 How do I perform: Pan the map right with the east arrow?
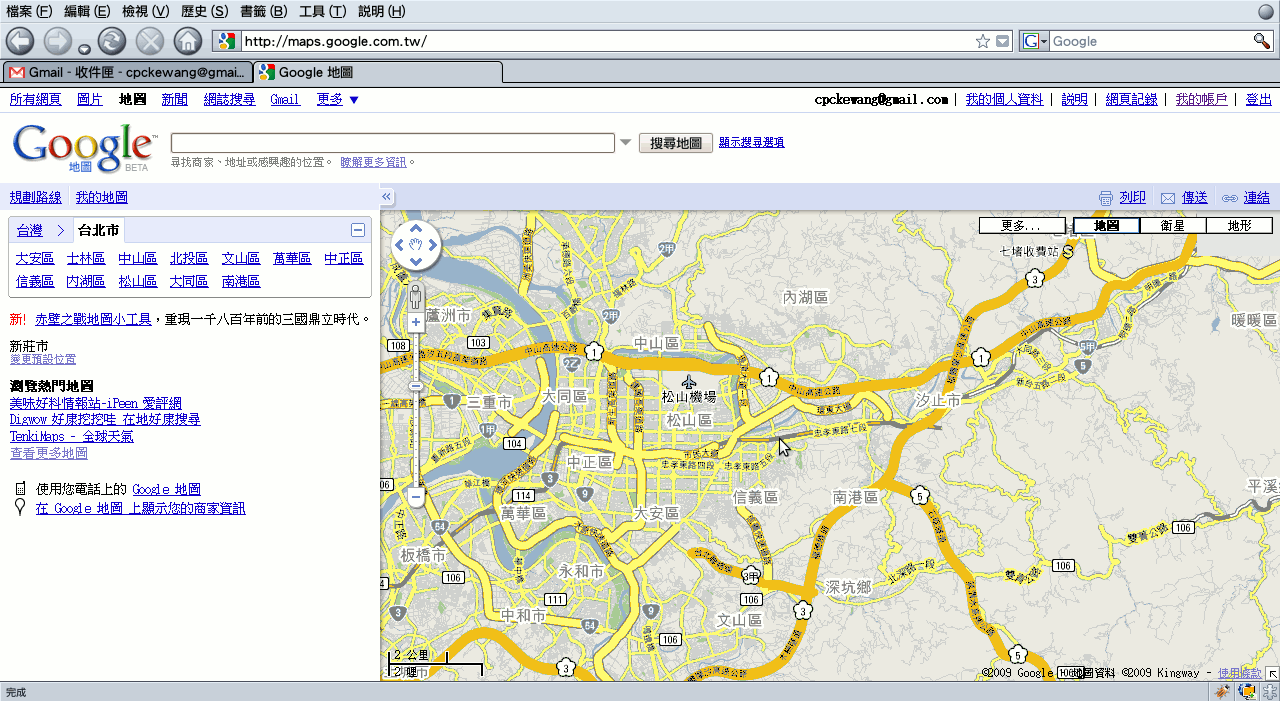click(x=432, y=246)
